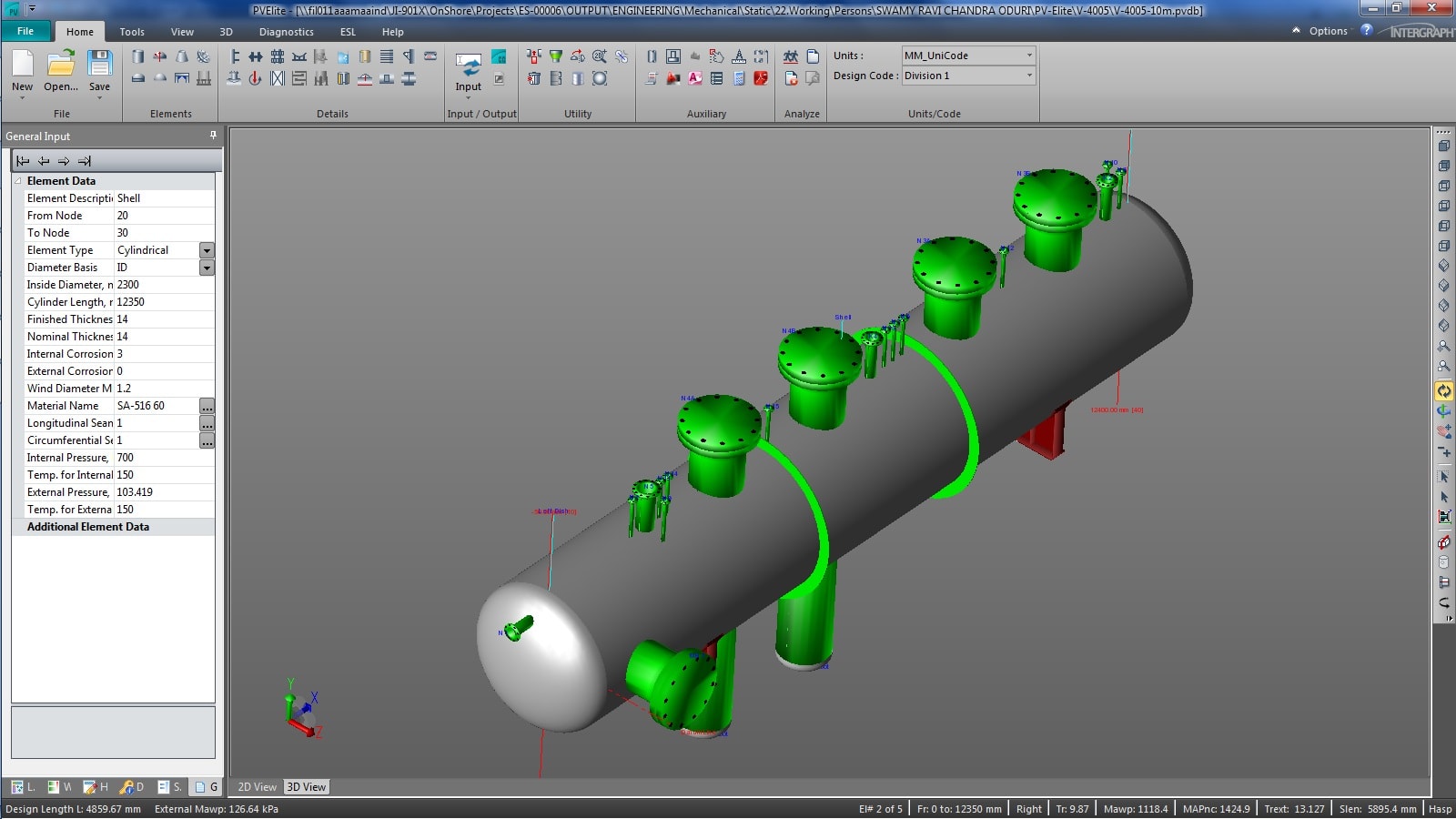Screen dimensions: 1456x819
Task: Click the ESL ribbon tab
Action: click(x=348, y=32)
